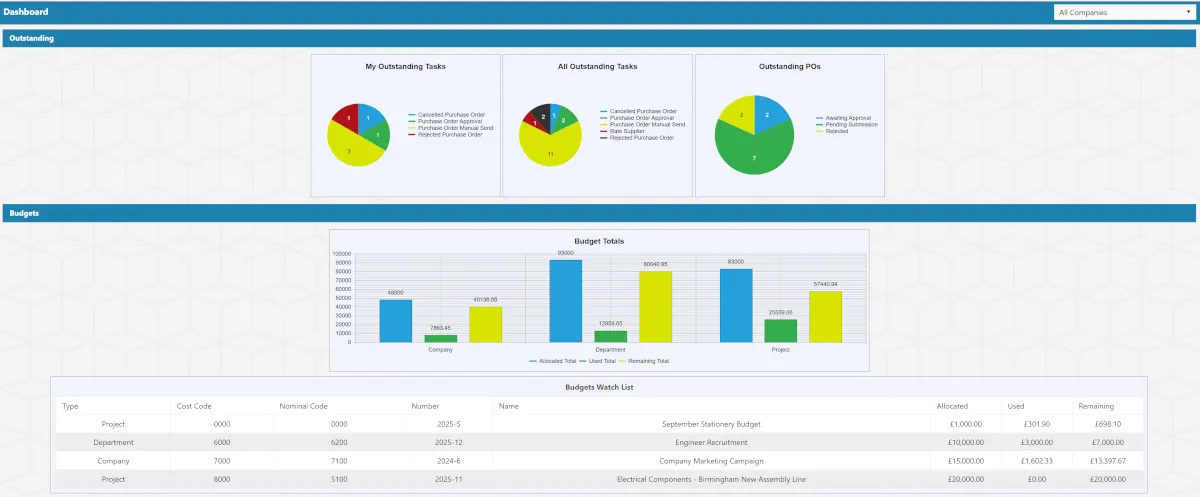The image size is (1200, 497).
Task: Click the yellow Company bar labeled 40136.55
Action: (x=485, y=324)
